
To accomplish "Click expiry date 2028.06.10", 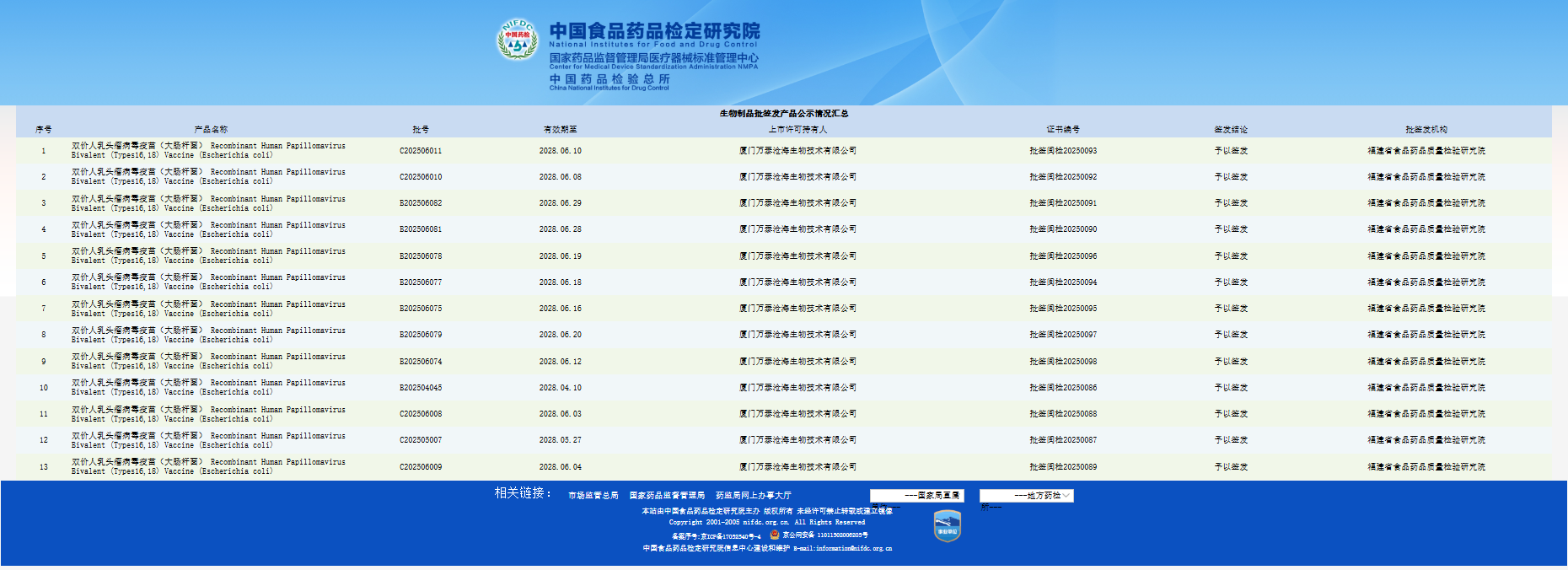I will (x=561, y=151).
